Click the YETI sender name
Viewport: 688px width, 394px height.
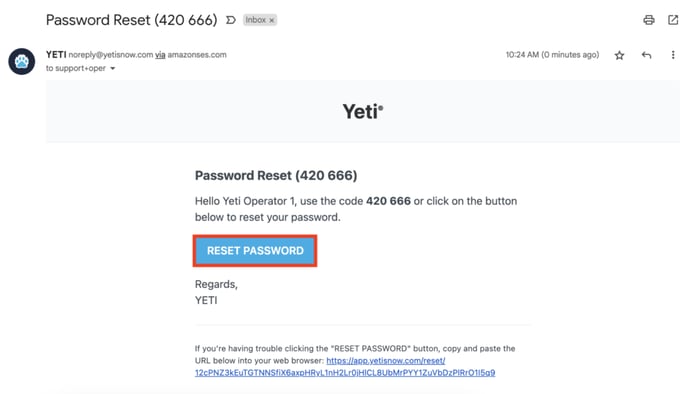[56, 55]
